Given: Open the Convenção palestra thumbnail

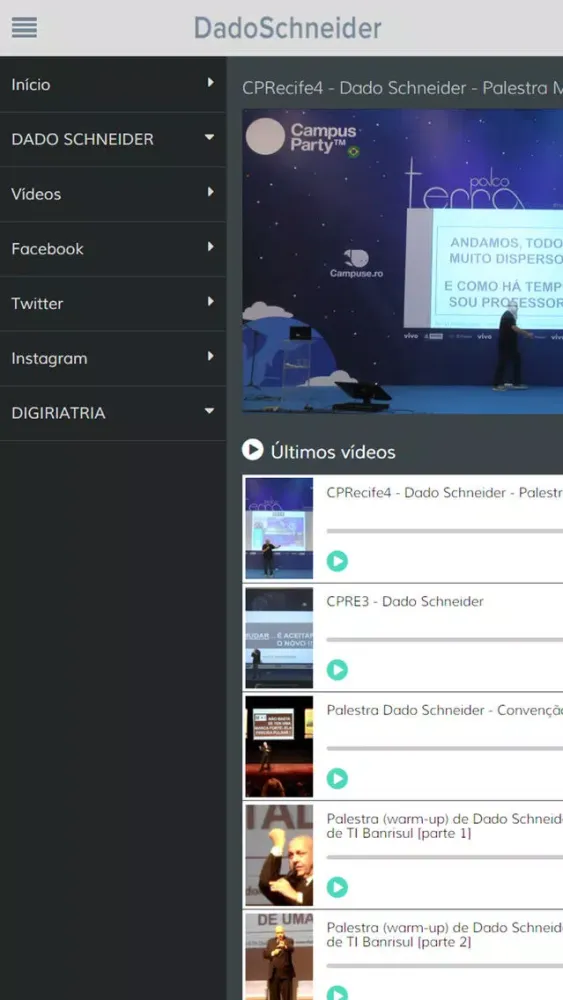Looking at the screenshot, I should [x=279, y=746].
